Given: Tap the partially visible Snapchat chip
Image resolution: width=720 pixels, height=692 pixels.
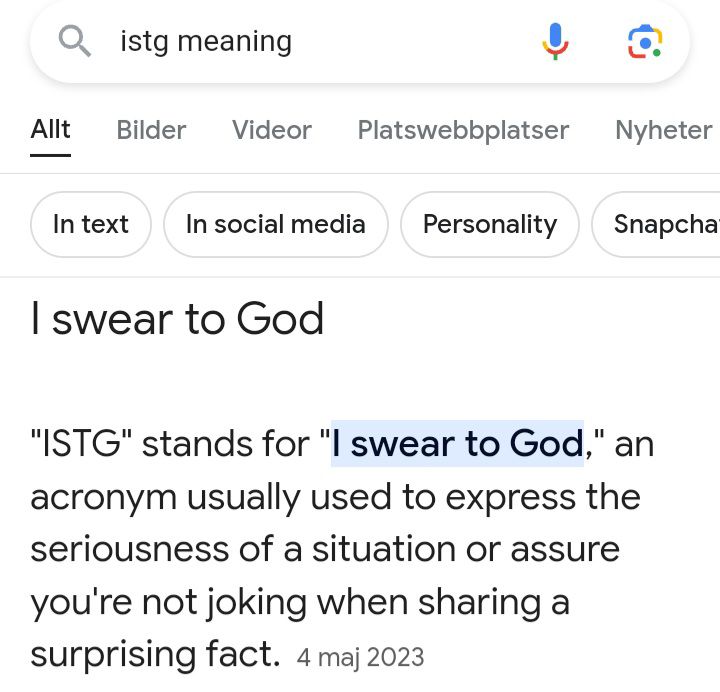Looking at the screenshot, I should pyautogui.click(x=660, y=224).
